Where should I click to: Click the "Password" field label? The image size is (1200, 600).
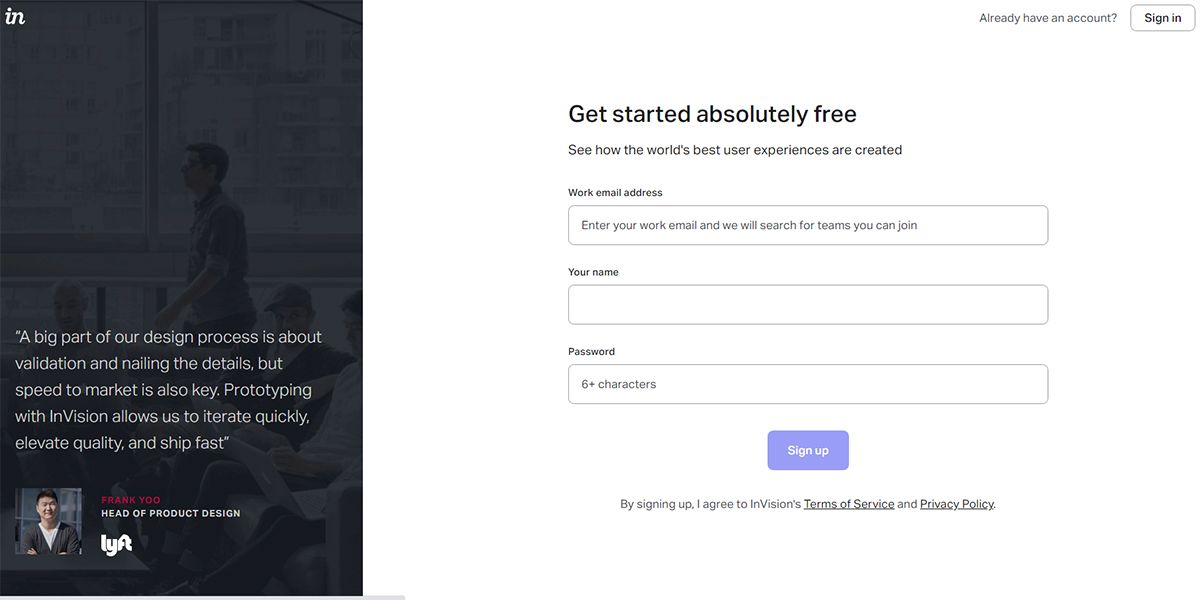591,352
